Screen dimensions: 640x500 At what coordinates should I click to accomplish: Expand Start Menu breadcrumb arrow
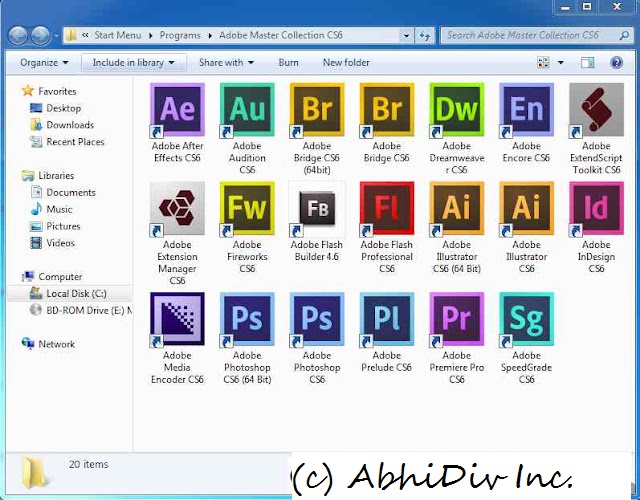pos(151,36)
